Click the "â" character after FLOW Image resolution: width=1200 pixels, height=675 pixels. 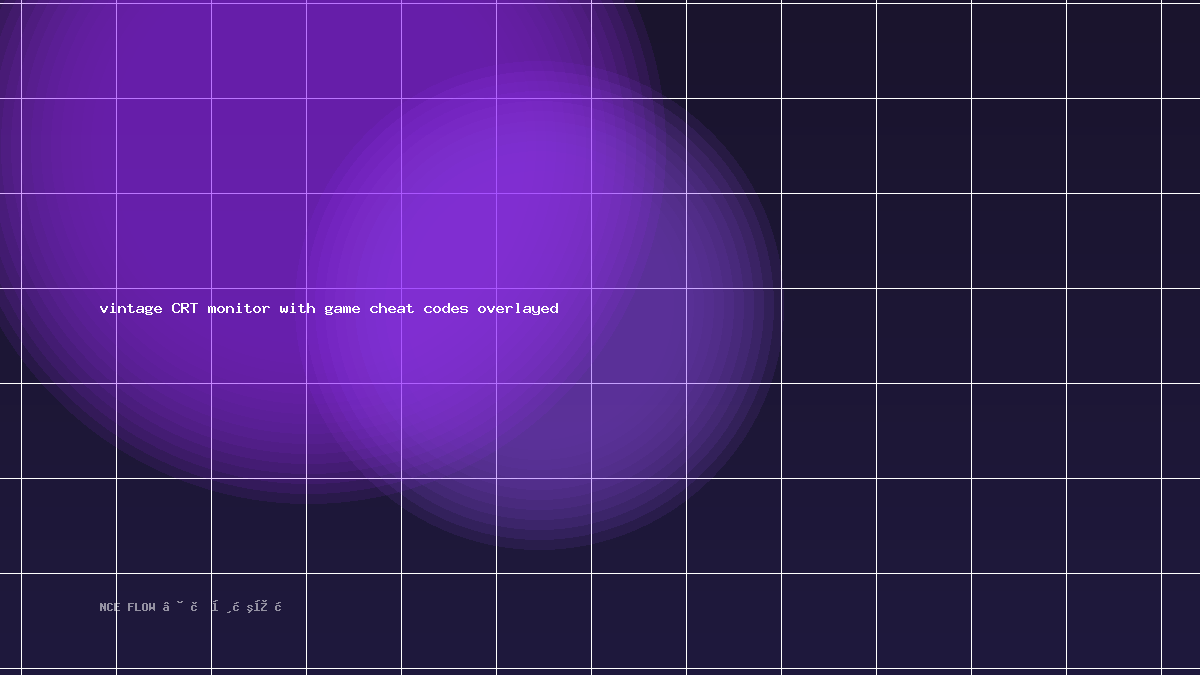[x=166, y=607]
